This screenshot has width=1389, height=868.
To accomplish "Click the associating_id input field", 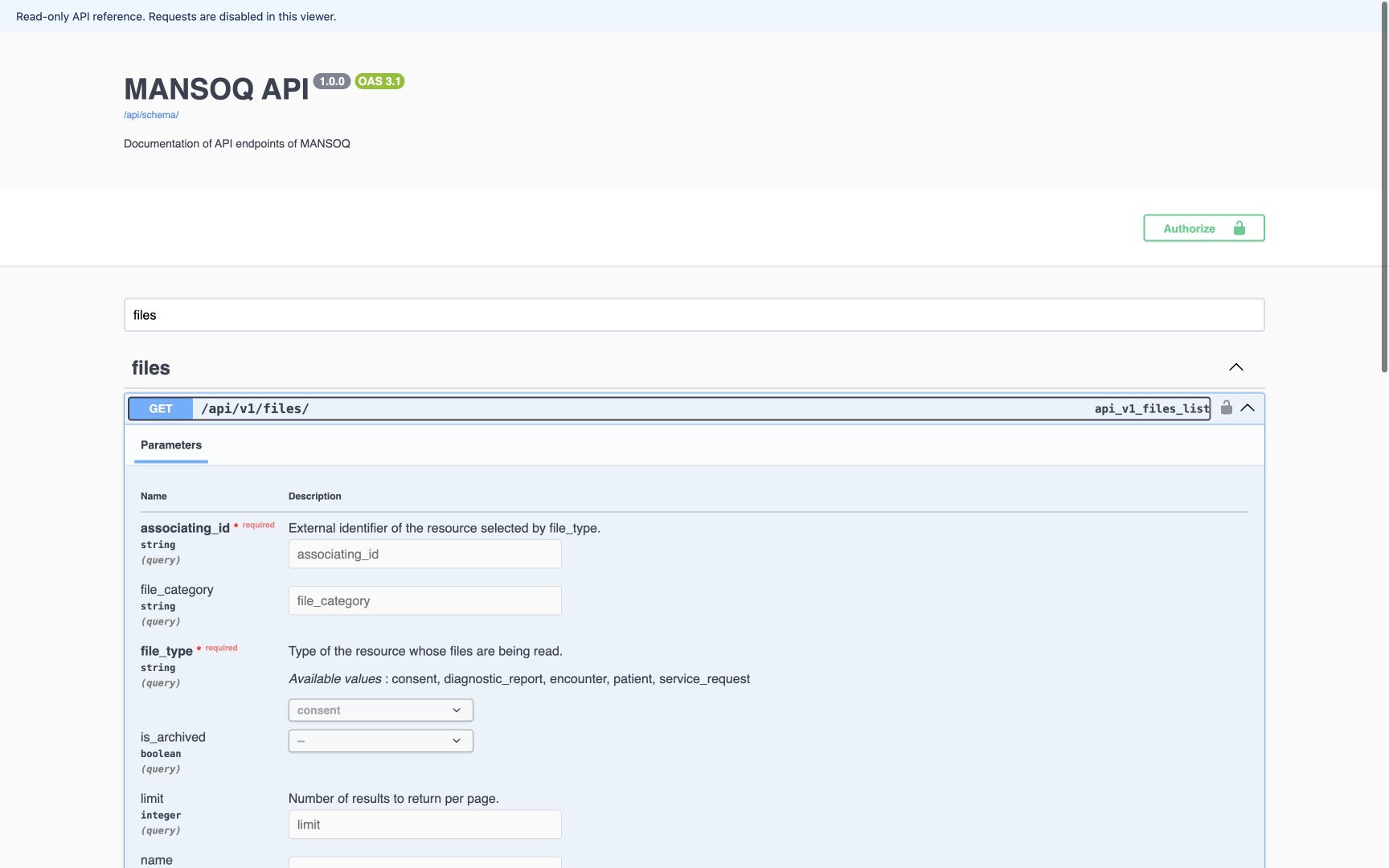I will (424, 555).
